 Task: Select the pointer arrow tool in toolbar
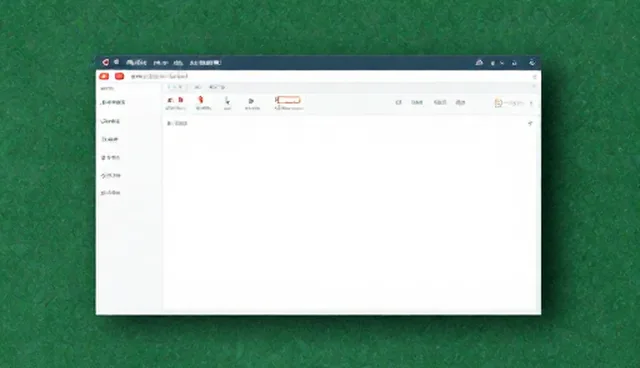(227, 100)
